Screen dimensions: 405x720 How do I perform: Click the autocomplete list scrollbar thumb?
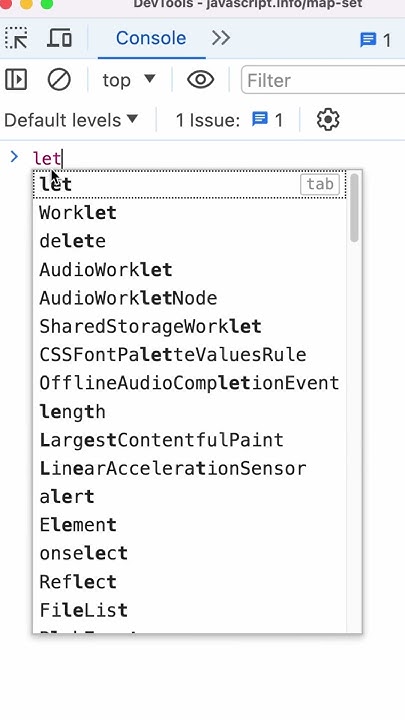(x=354, y=208)
